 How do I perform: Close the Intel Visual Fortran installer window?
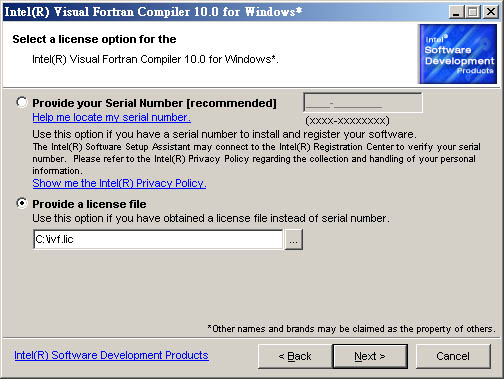pyautogui.click(x=491, y=12)
